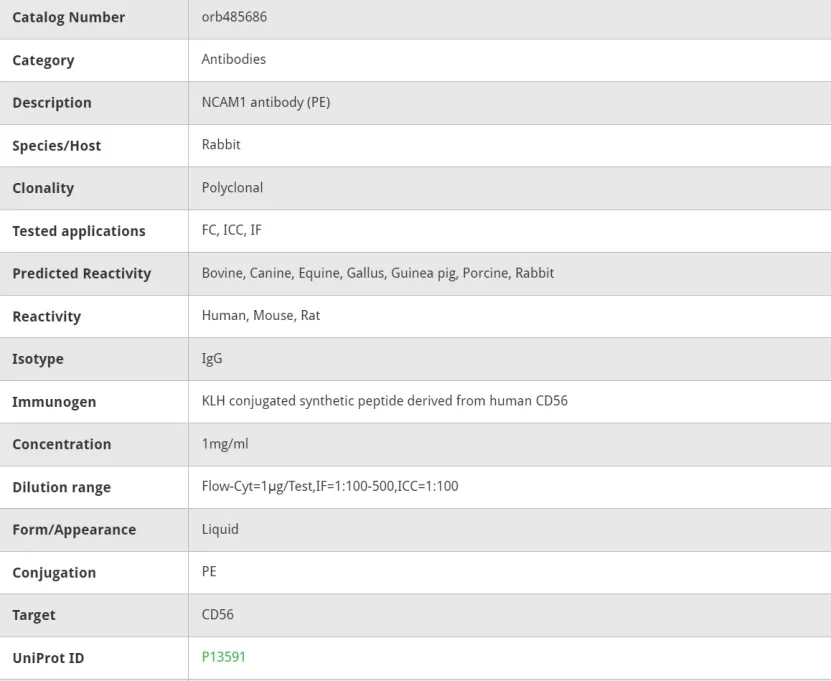The height and width of the screenshot is (681, 831).
Task: Select the PE conjugation value
Action: point(209,571)
